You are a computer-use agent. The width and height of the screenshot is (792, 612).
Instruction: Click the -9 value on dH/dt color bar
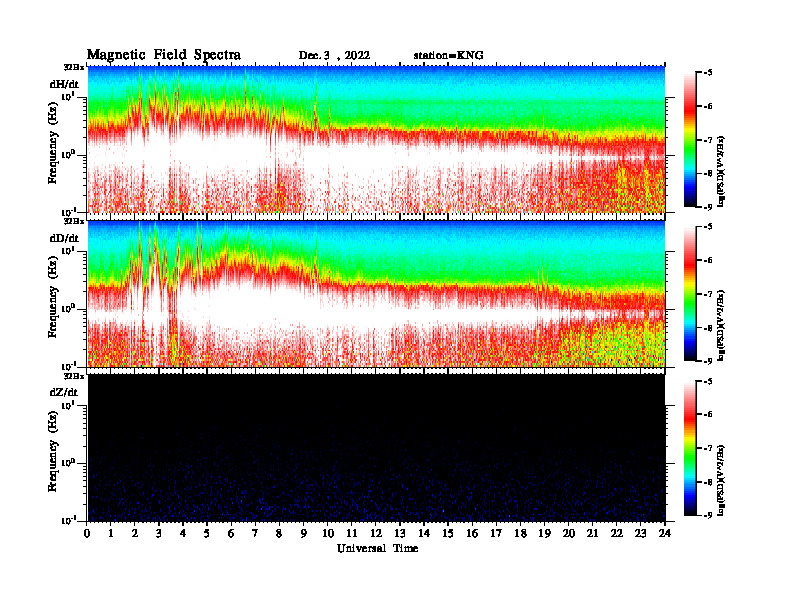(708, 207)
